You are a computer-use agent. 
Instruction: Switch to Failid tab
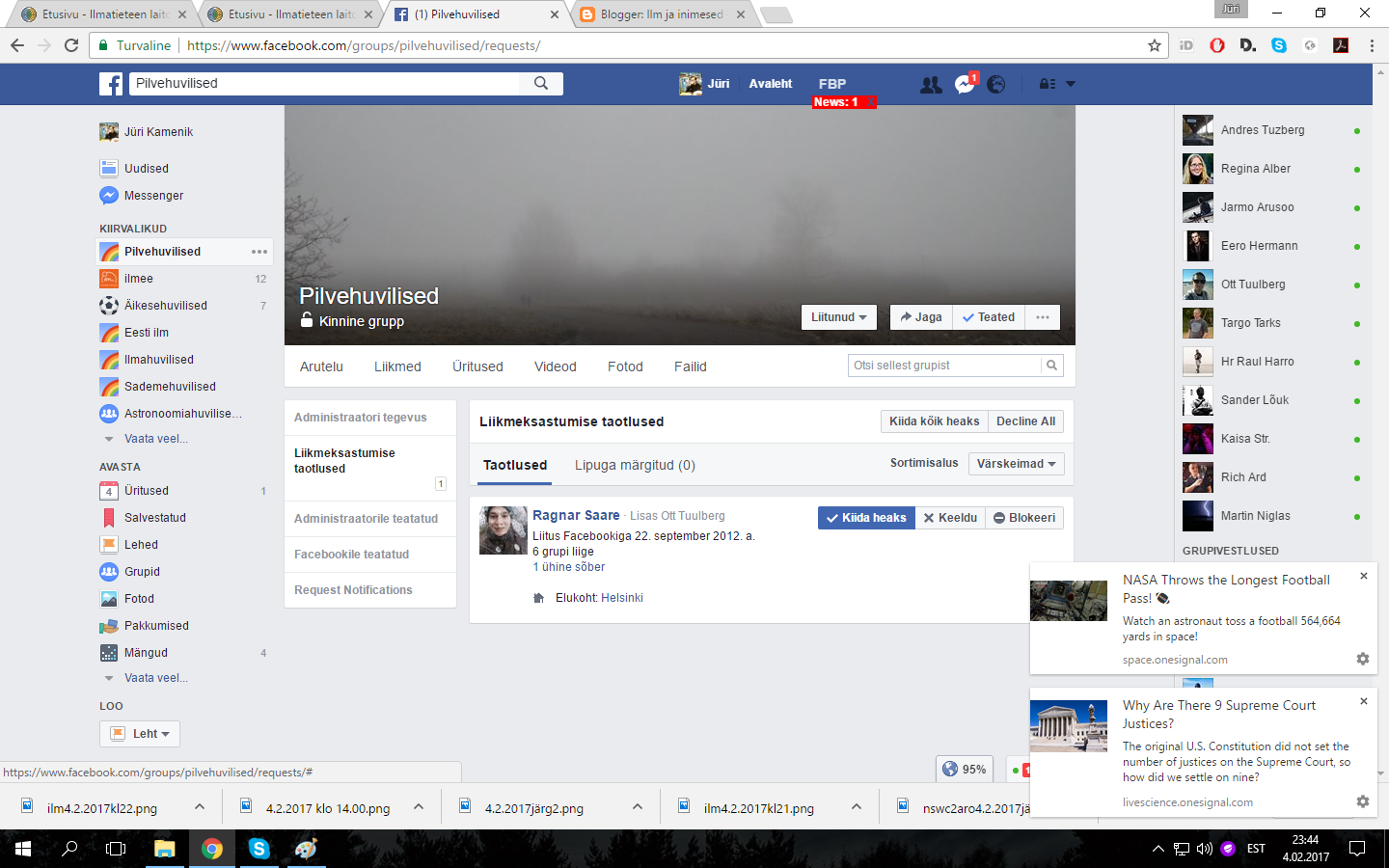(691, 366)
